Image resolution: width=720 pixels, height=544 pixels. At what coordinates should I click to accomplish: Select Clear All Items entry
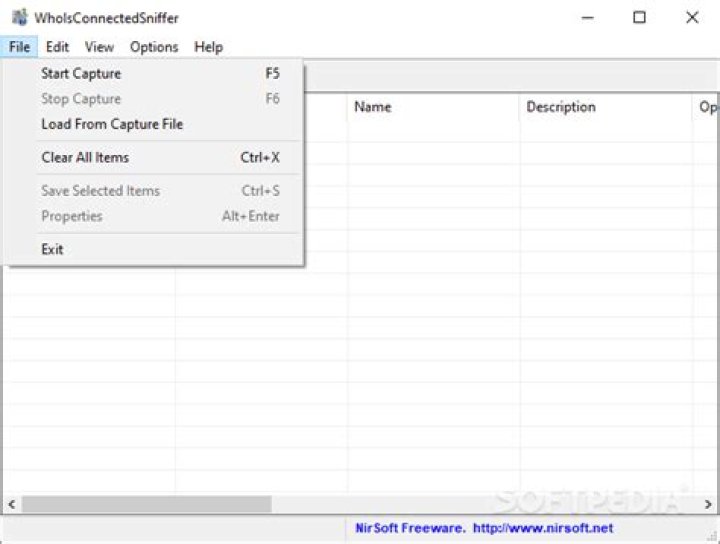click(x=85, y=157)
